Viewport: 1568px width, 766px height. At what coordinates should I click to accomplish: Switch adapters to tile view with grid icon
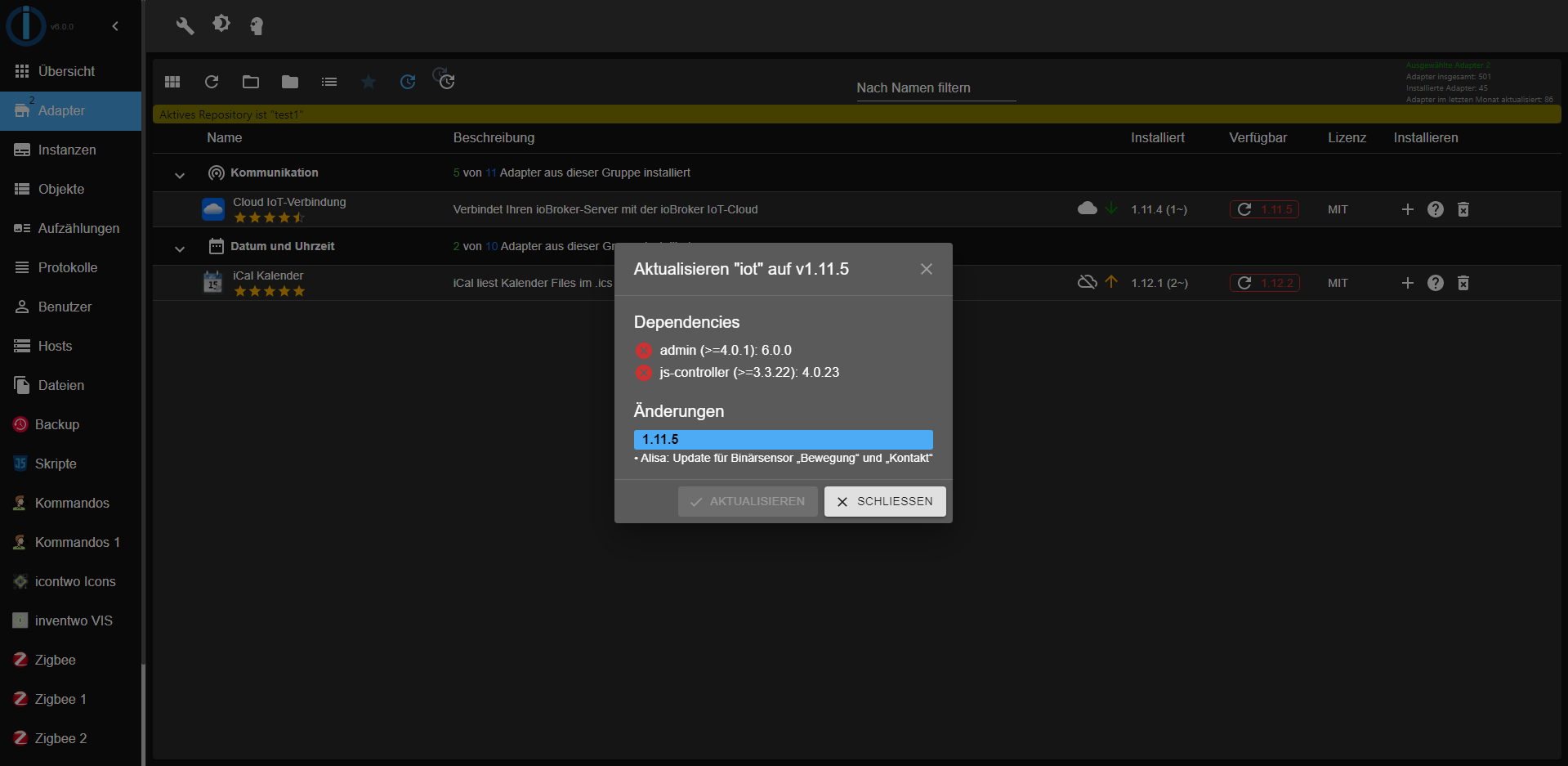[x=172, y=82]
